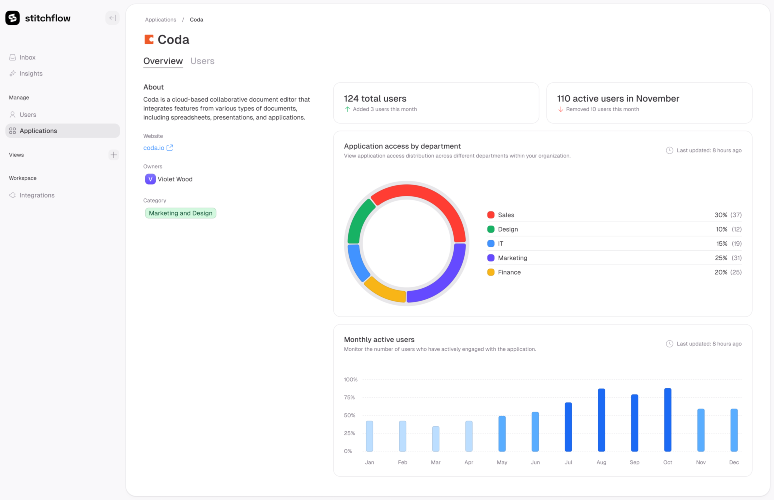Click the external link icon beside coda.io
The height and width of the screenshot is (500, 774).
(170, 148)
